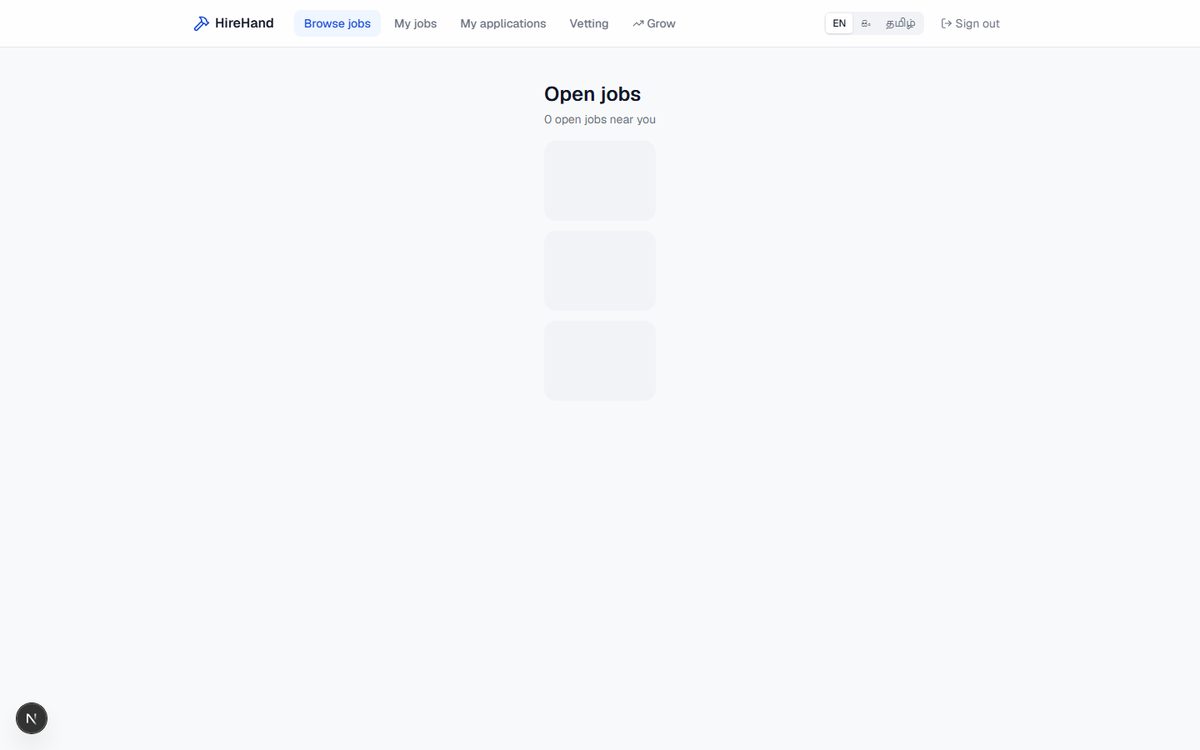Switch language to Tamil
1200x750 pixels.
click(900, 23)
